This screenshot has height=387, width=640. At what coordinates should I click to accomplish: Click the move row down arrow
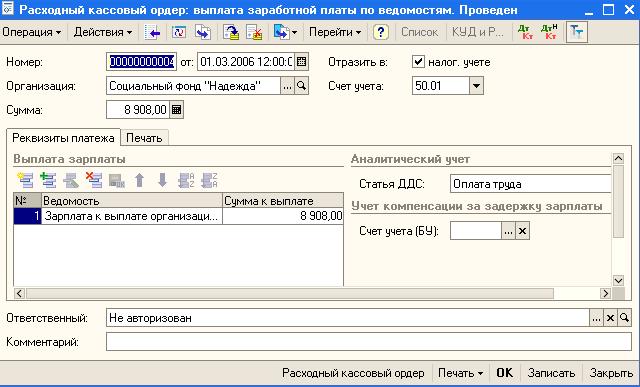point(162,180)
